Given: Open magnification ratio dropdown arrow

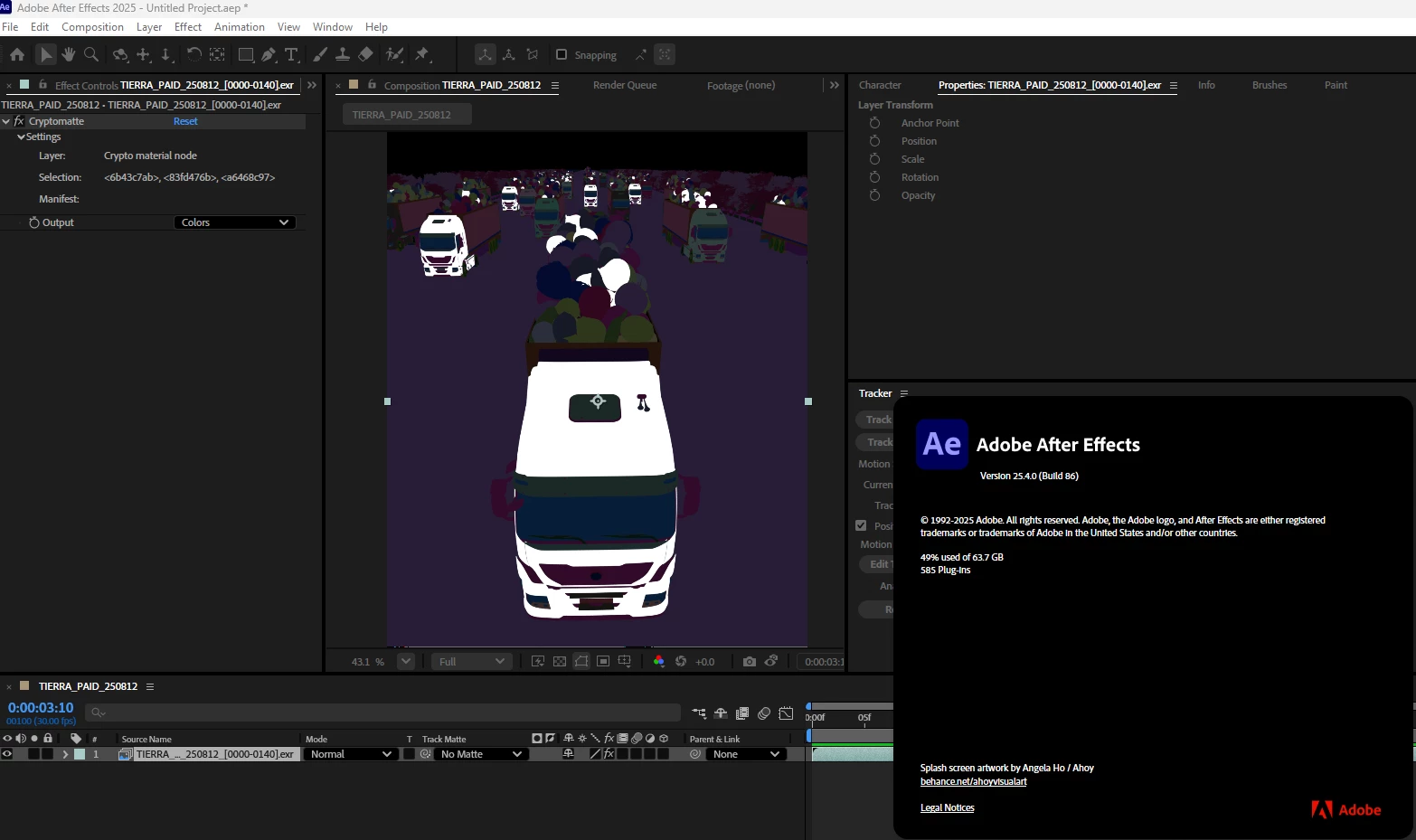Looking at the screenshot, I should (406, 662).
